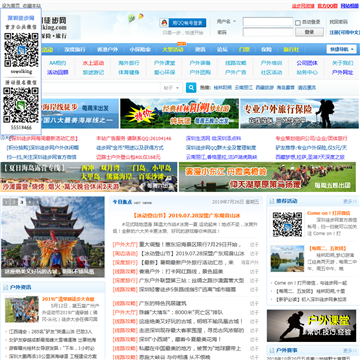Image resolution: width=360 pixels, height=360 pixels.
Task: Open the 2019广清穿越徒步大会 news title
Action: 68,299
